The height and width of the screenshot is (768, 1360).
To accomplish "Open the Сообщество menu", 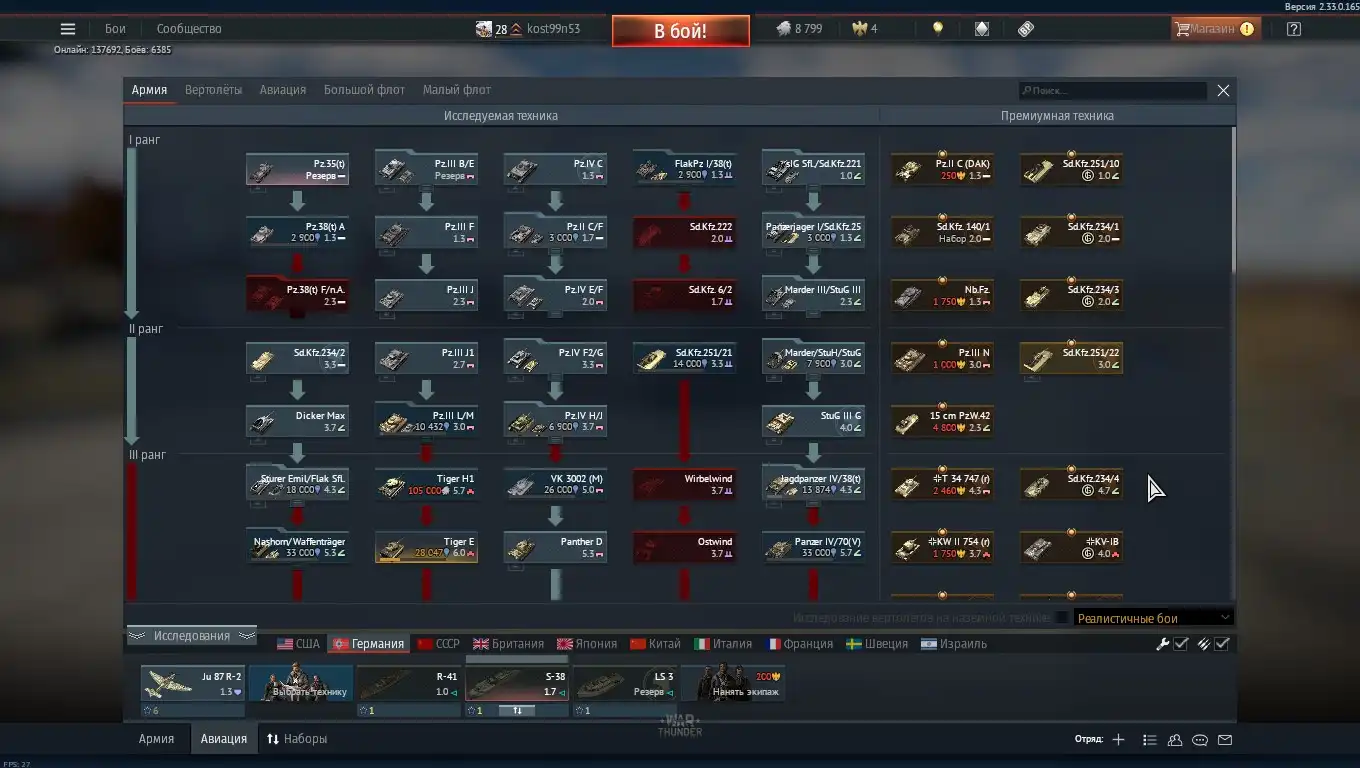I will point(189,29).
